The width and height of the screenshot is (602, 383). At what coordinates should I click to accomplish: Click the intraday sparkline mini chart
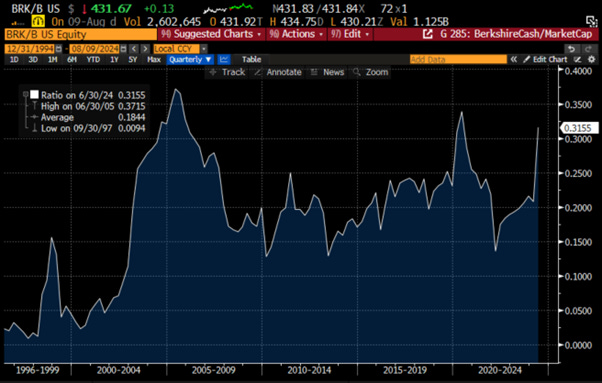[x=228, y=8]
